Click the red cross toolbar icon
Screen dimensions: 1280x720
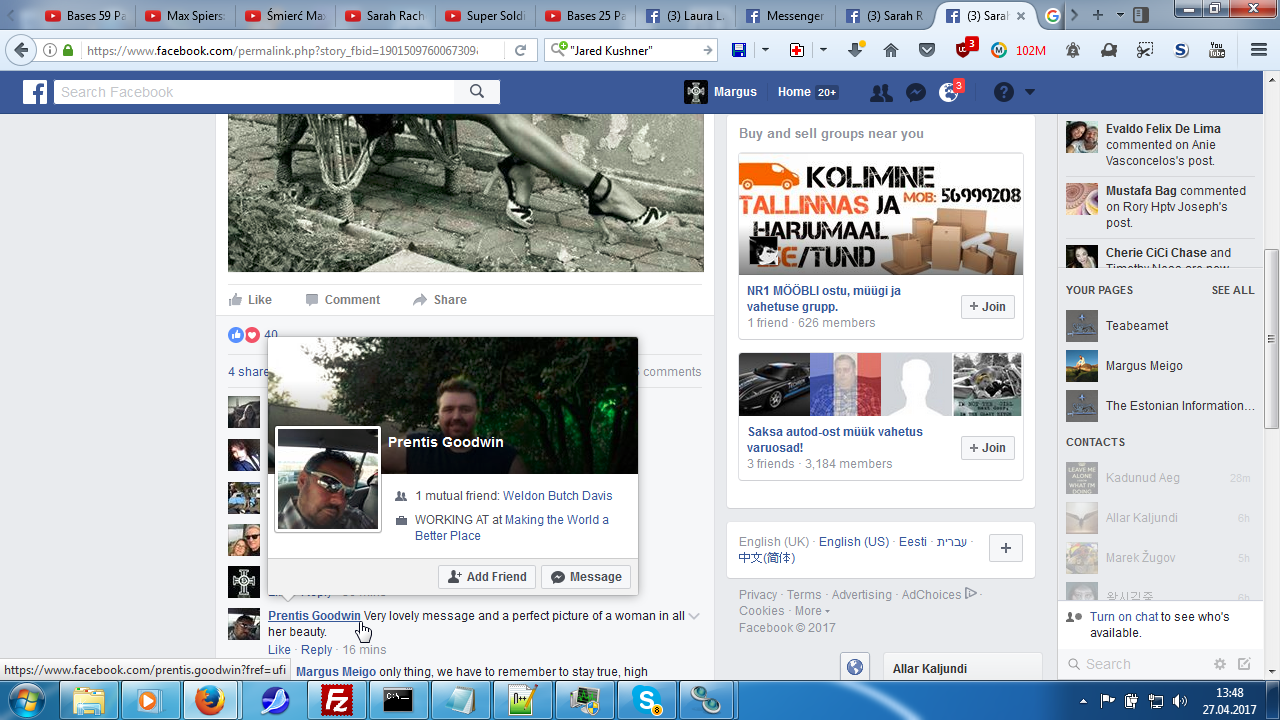pos(797,50)
